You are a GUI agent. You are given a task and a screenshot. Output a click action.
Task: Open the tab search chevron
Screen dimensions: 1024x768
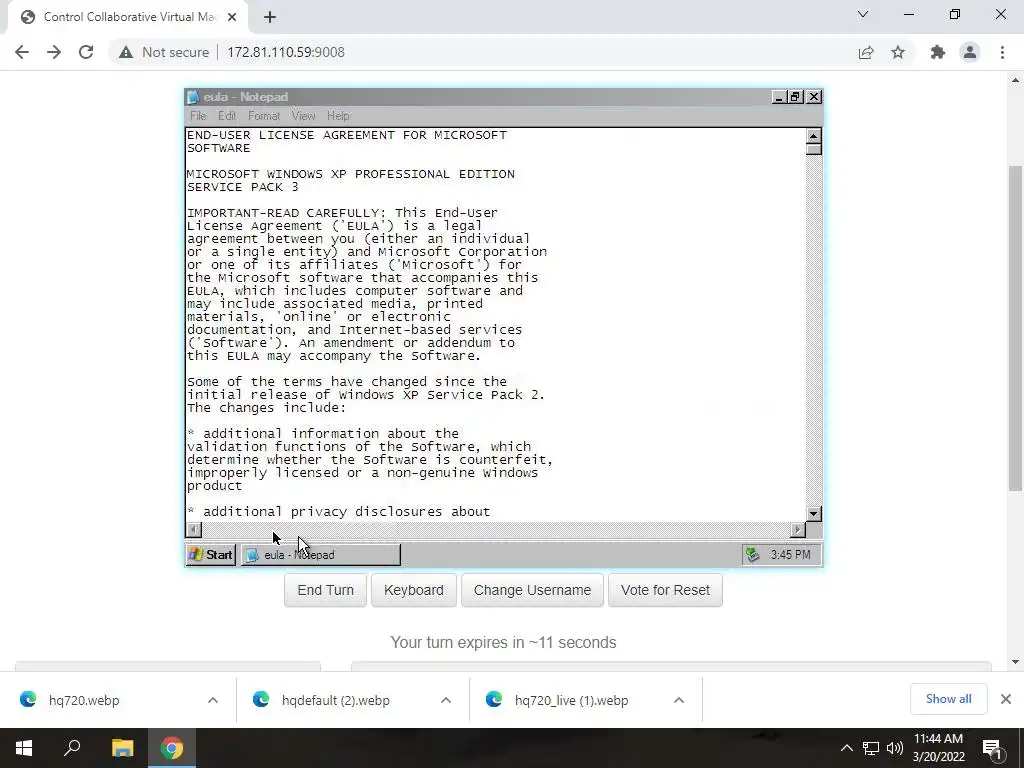(x=863, y=14)
